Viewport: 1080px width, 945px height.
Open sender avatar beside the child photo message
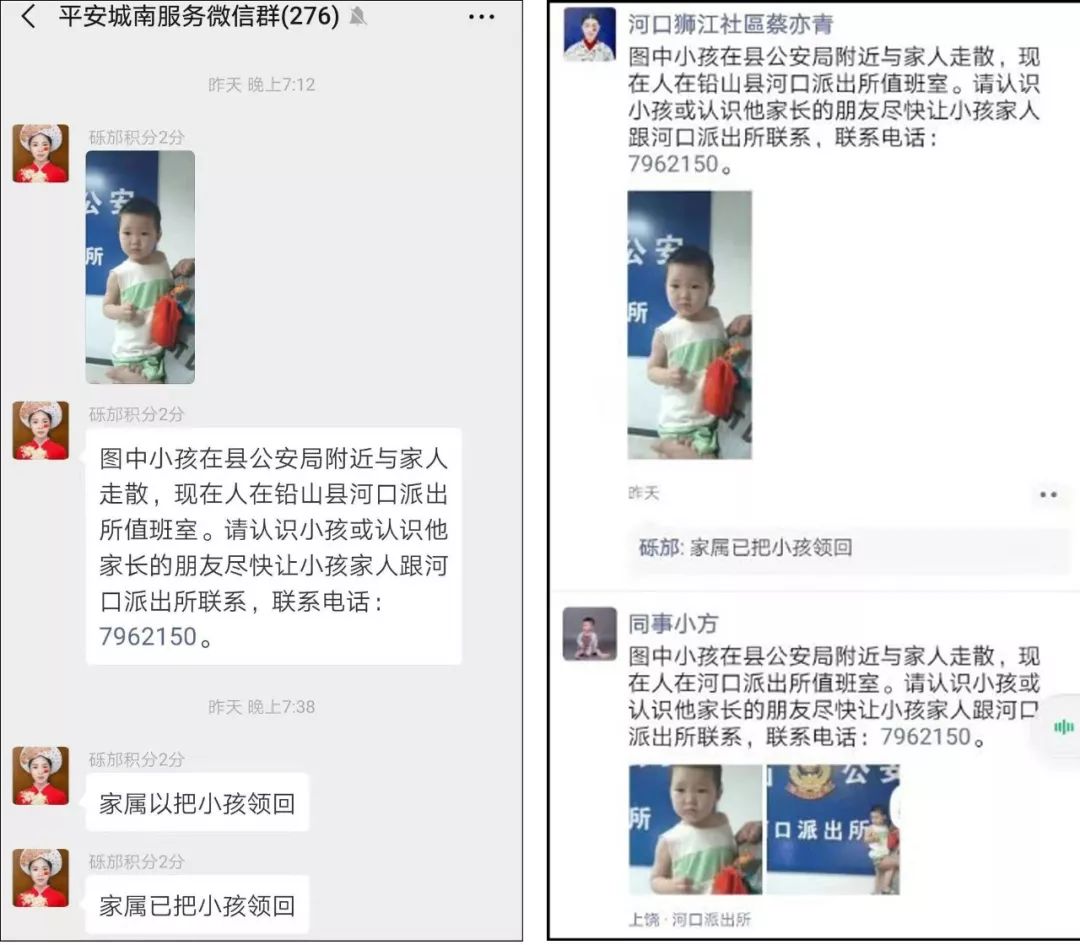pyautogui.click(x=41, y=153)
